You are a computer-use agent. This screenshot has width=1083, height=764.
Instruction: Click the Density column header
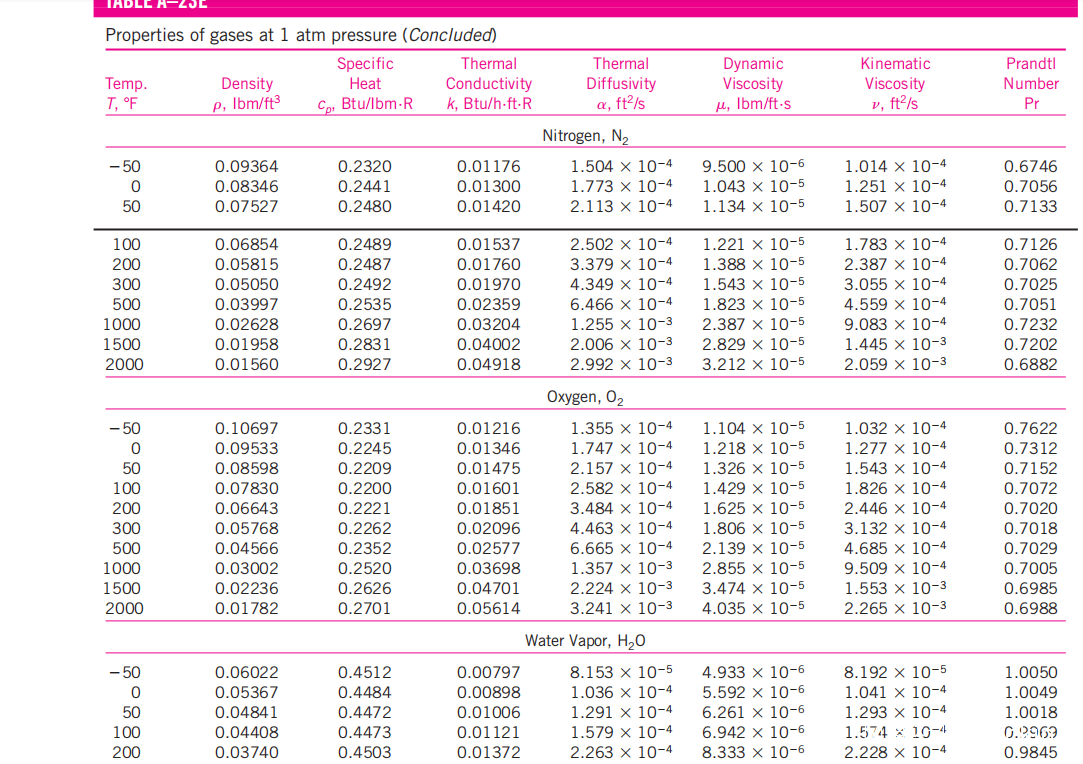pyautogui.click(x=247, y=94)
